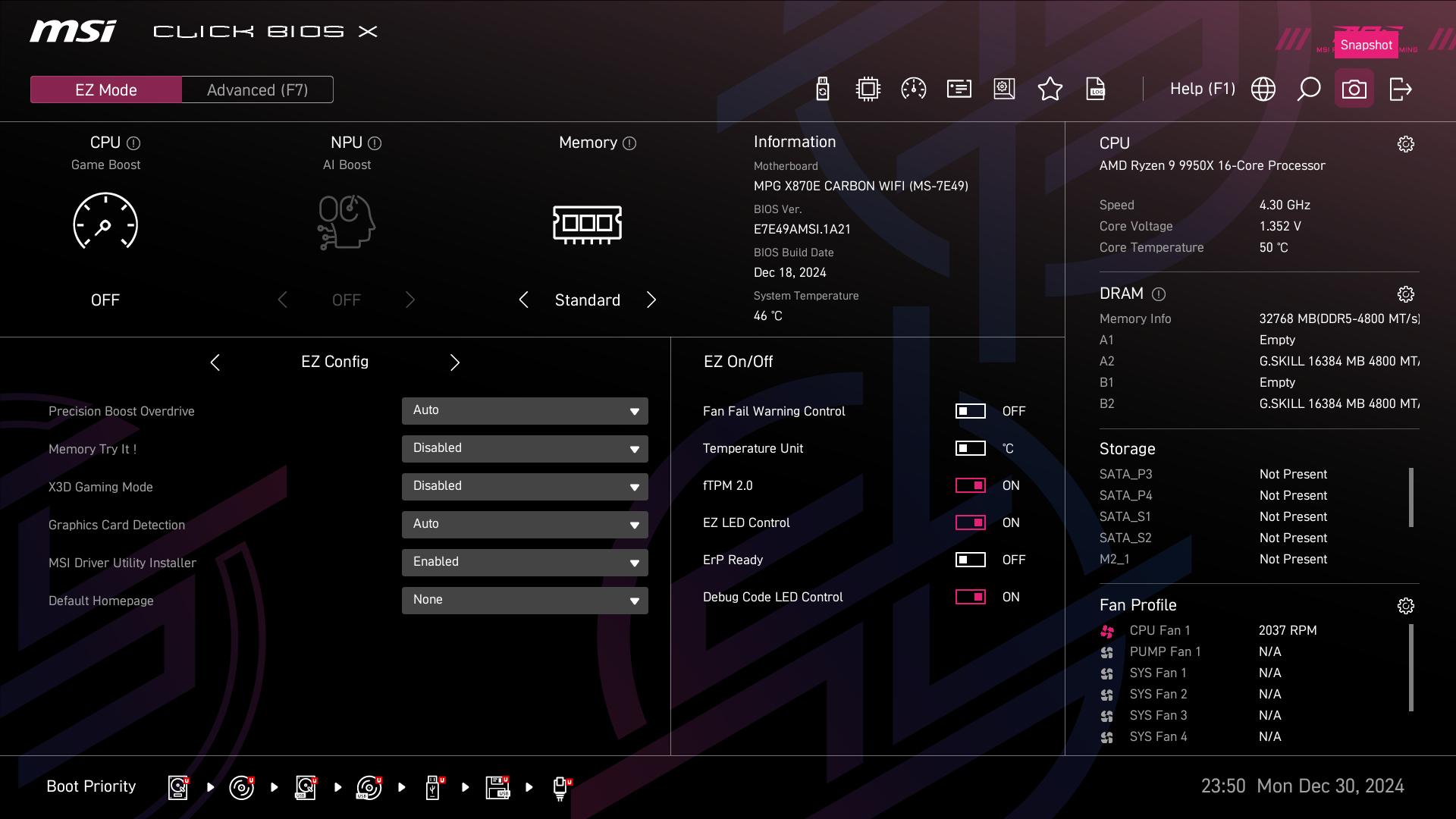Viewport: 1456px width, 819px height.
Task: Click the Storage panel scrollbar
Action: 1411,497
